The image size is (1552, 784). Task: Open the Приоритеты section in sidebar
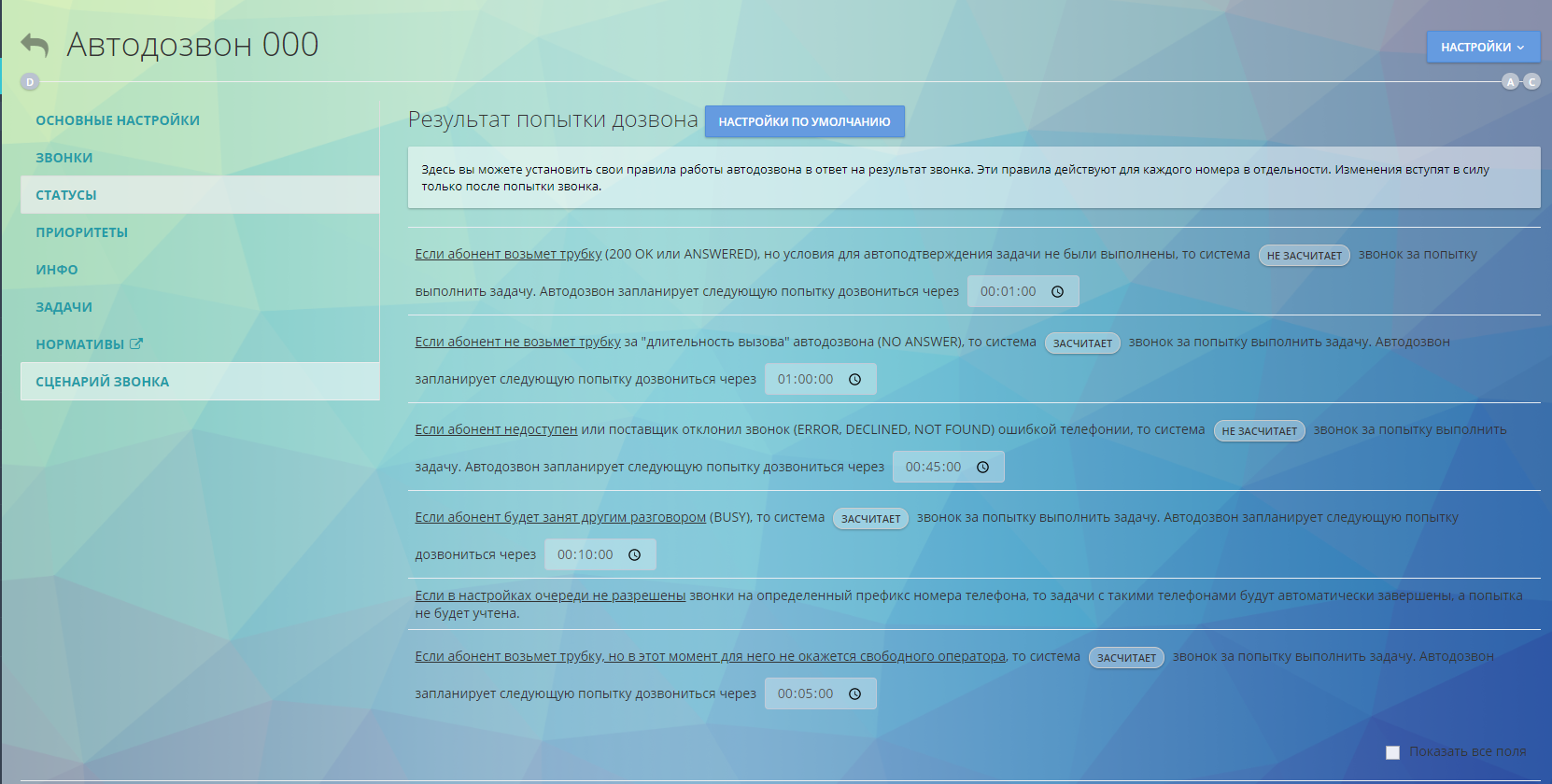[82, 232]
